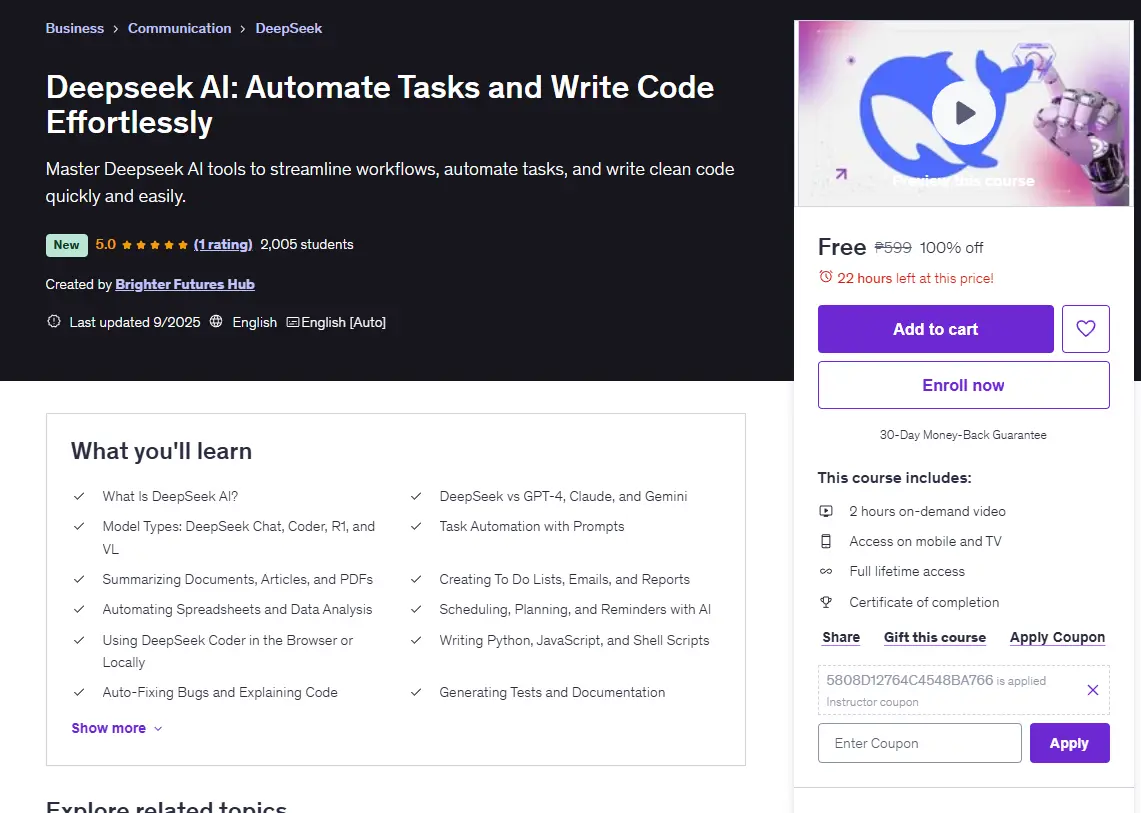Click checkmark beside Summarizing Documents, Articles, and PDFs
This screenshot has height=813, width=1141.
coord(79,579)
